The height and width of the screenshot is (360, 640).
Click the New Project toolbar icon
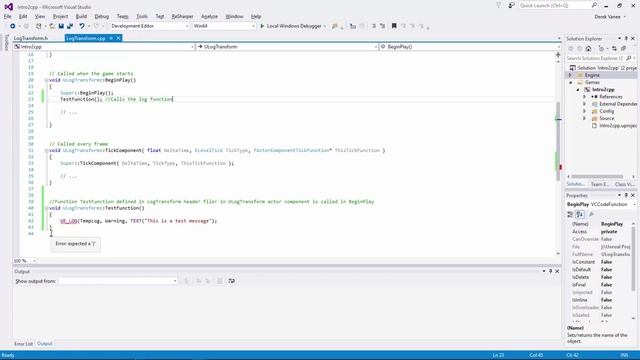click(x=38, y=26)
